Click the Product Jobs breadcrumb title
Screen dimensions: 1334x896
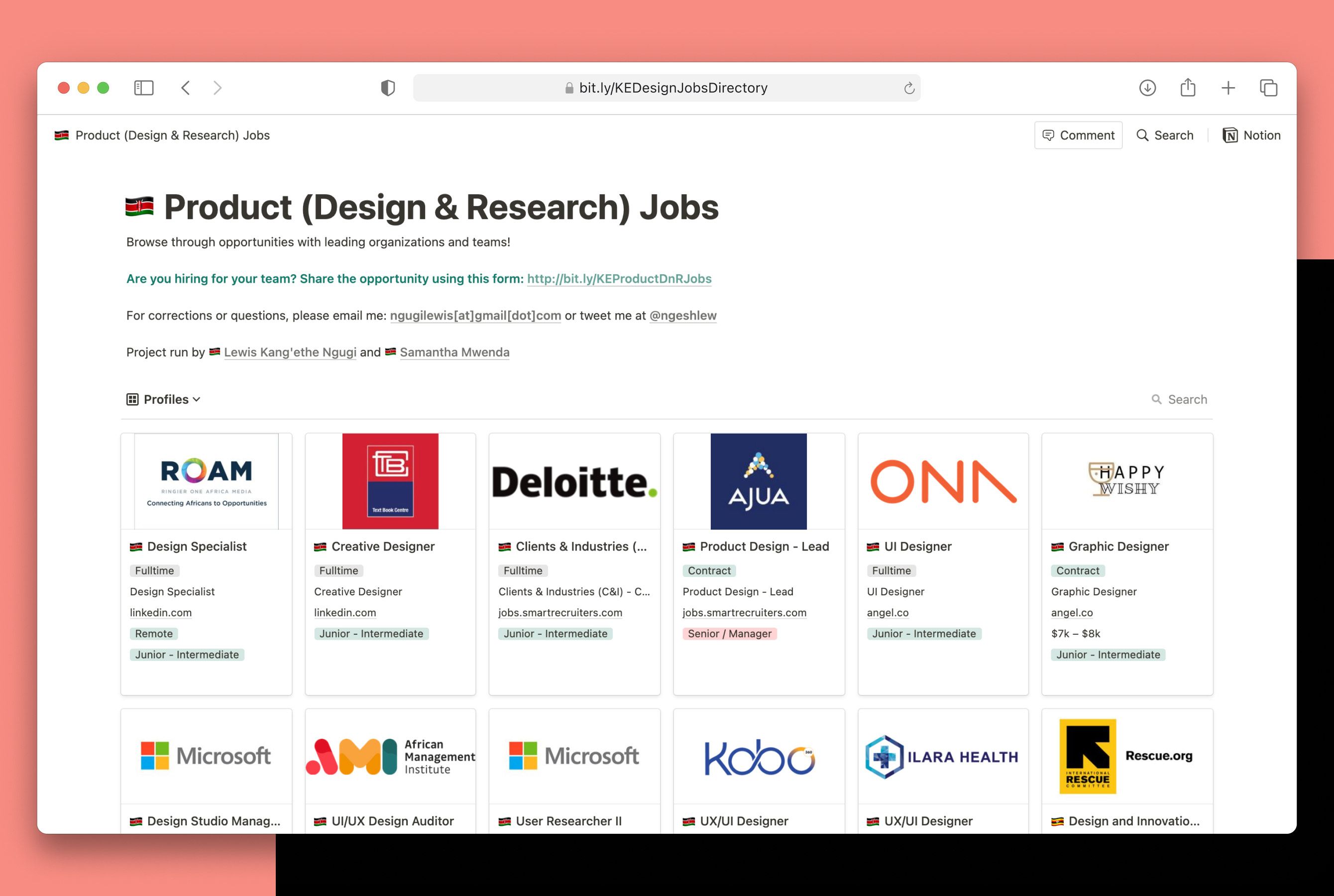(172, 135)
